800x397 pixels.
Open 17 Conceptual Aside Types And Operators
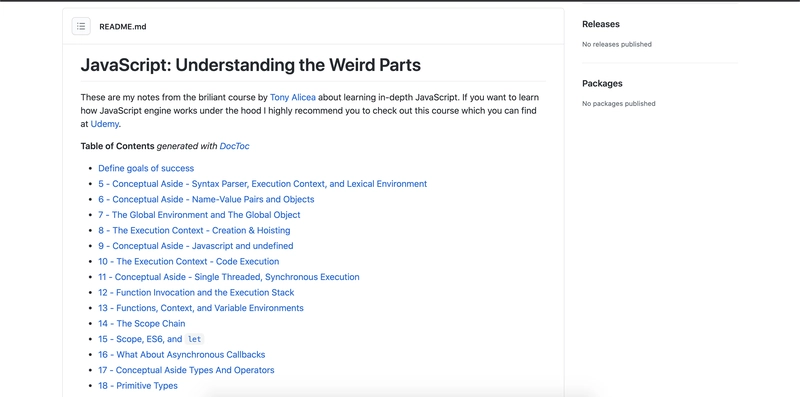pos(186,370)
